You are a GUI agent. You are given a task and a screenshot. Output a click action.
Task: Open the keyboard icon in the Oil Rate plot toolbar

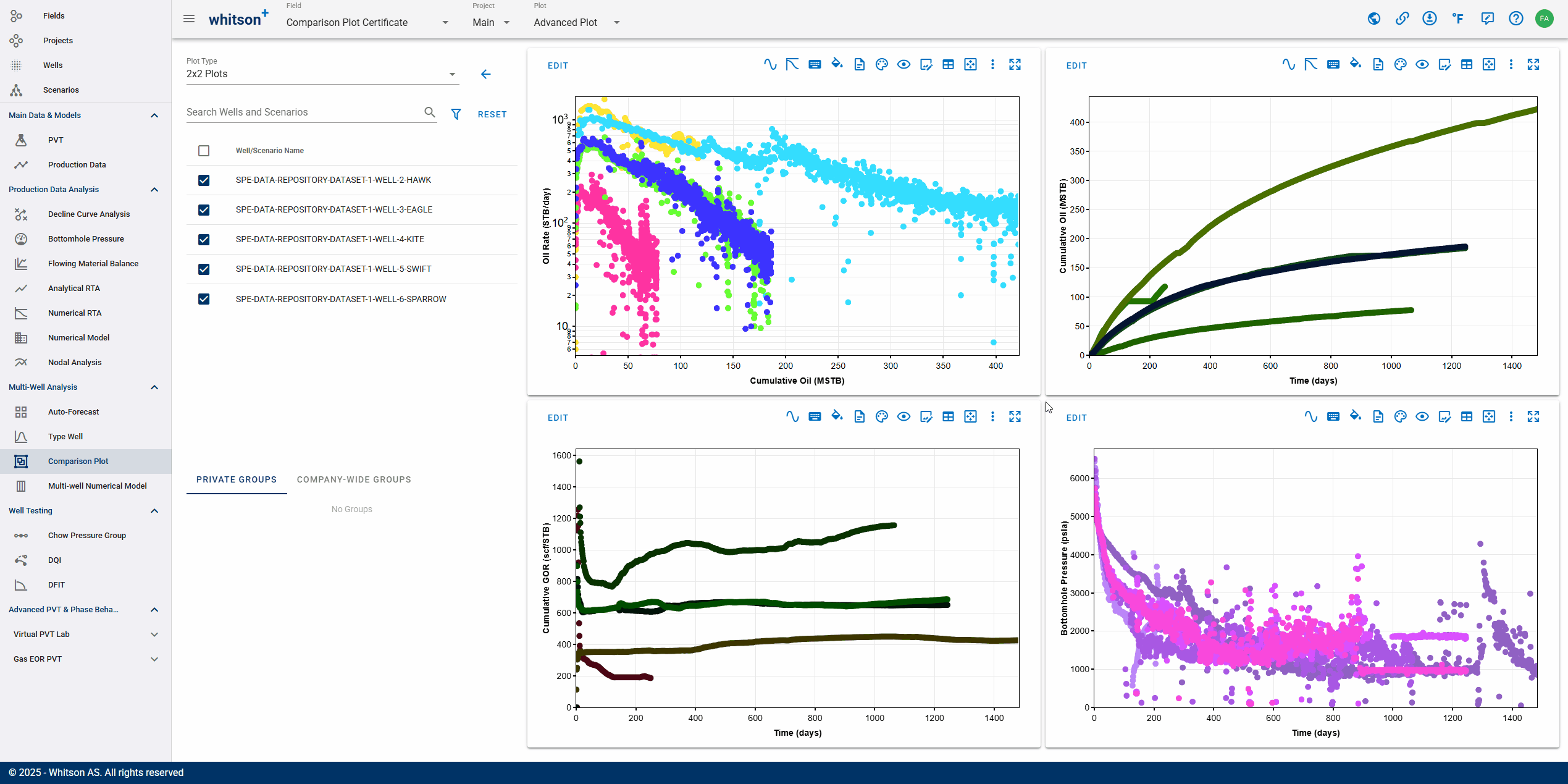tap(815, 64)
